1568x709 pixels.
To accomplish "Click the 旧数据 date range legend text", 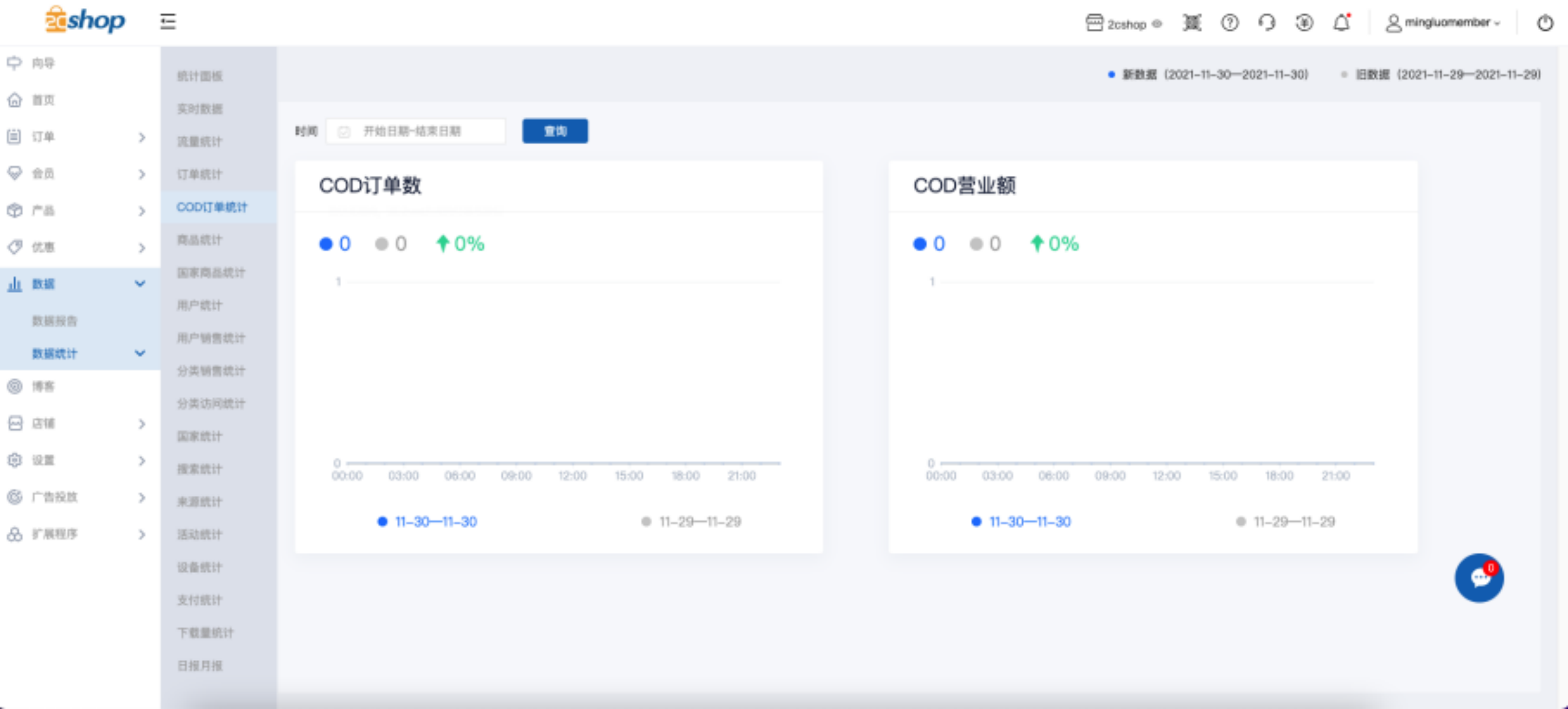I will pyautogui.click(x=1448, y=75).
